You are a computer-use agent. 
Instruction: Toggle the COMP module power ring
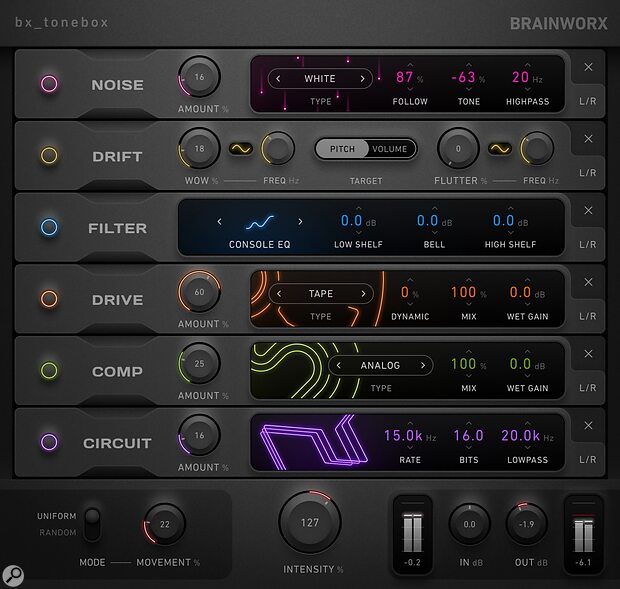(49, 370)
